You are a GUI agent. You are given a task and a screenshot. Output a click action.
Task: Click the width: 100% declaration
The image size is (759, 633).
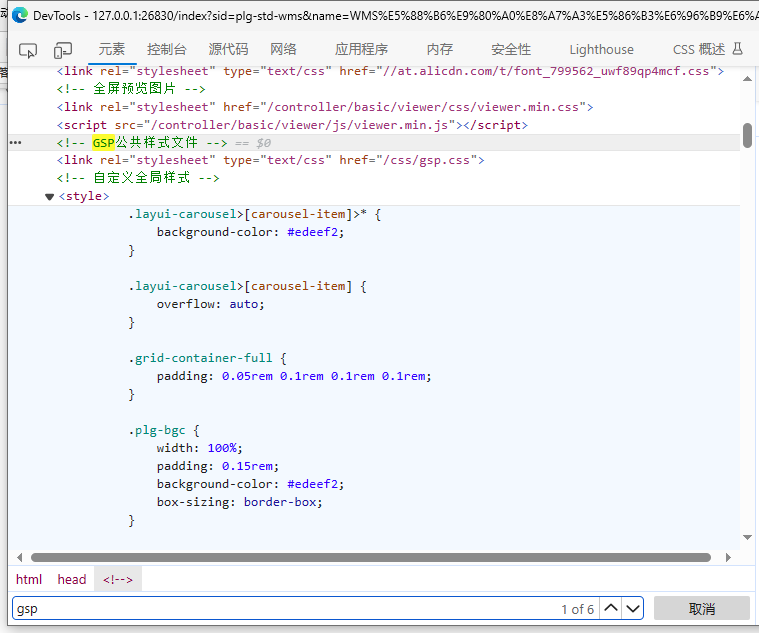(x=199, y=448)
